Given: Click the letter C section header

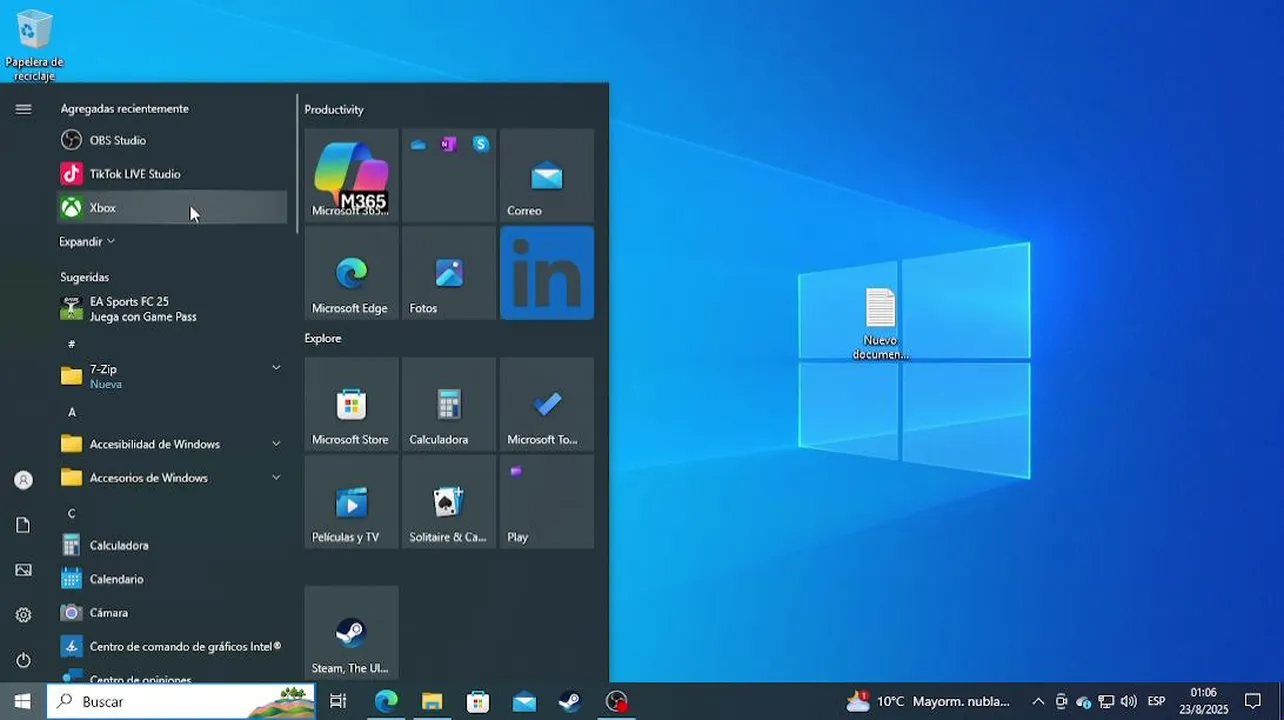Looking at the screenshot, I should (72, 514).
